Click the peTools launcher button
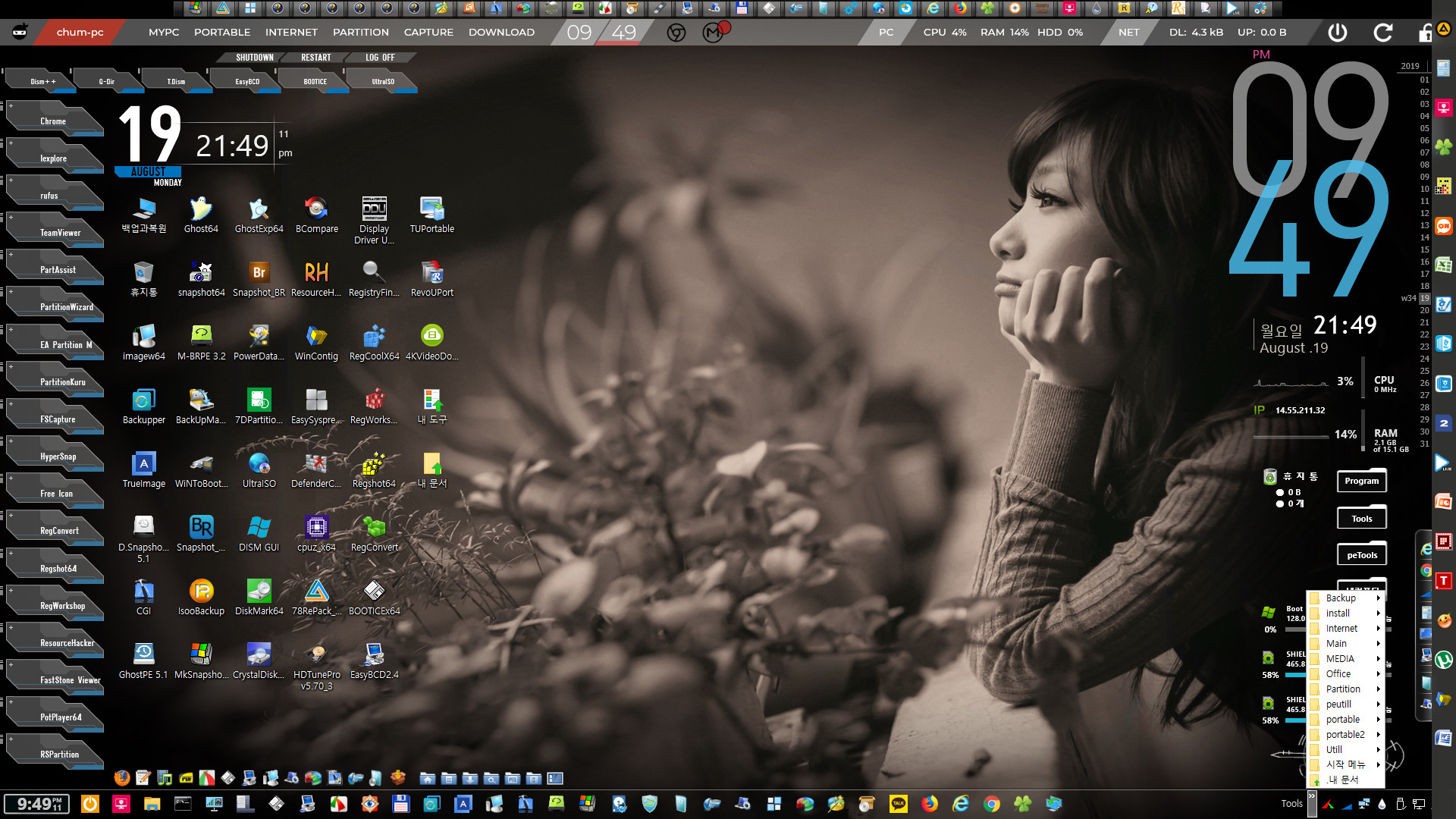Viewport: 1456px width, 819px height. 1361,555
